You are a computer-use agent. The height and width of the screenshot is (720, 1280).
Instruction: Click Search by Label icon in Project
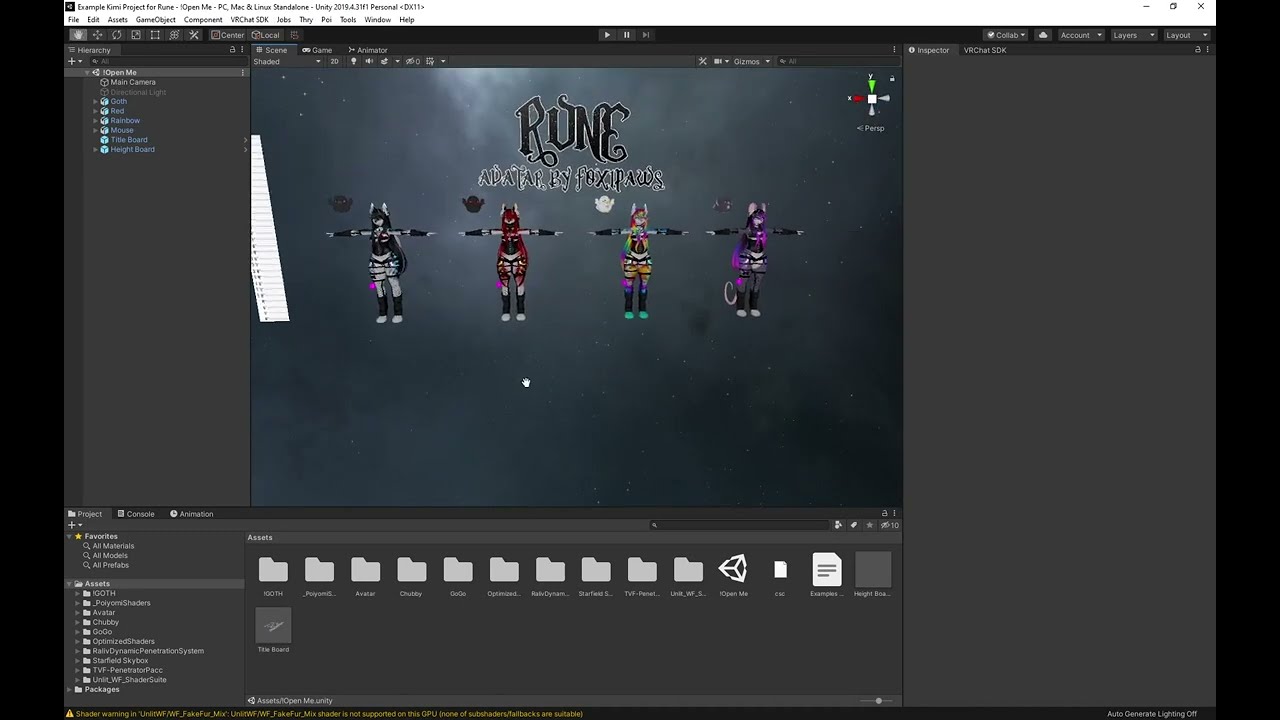point(853,525)
